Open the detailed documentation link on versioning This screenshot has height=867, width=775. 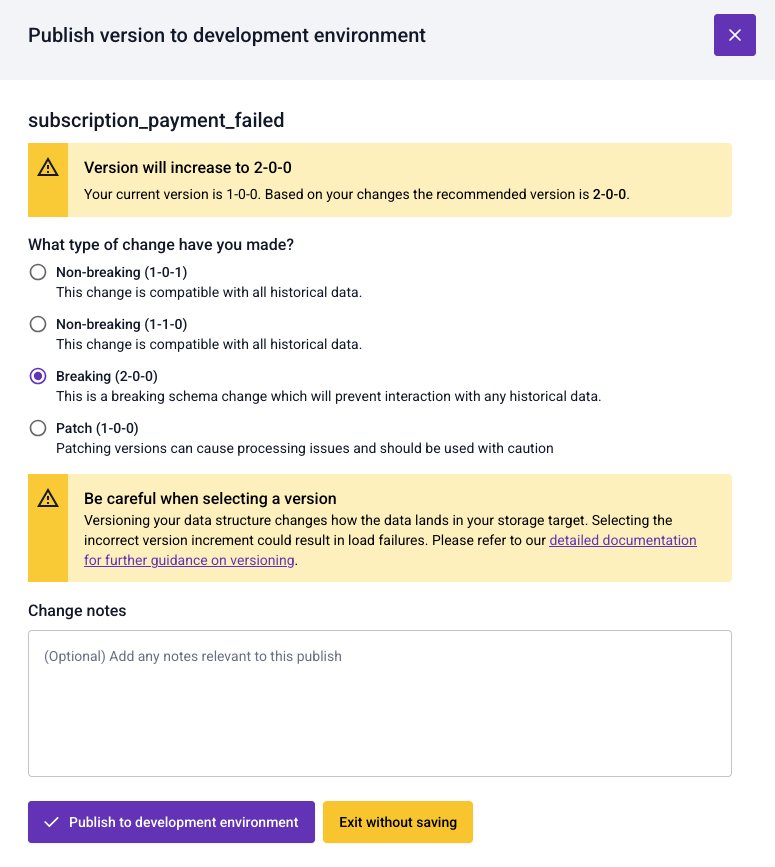[x=622, y=540]
